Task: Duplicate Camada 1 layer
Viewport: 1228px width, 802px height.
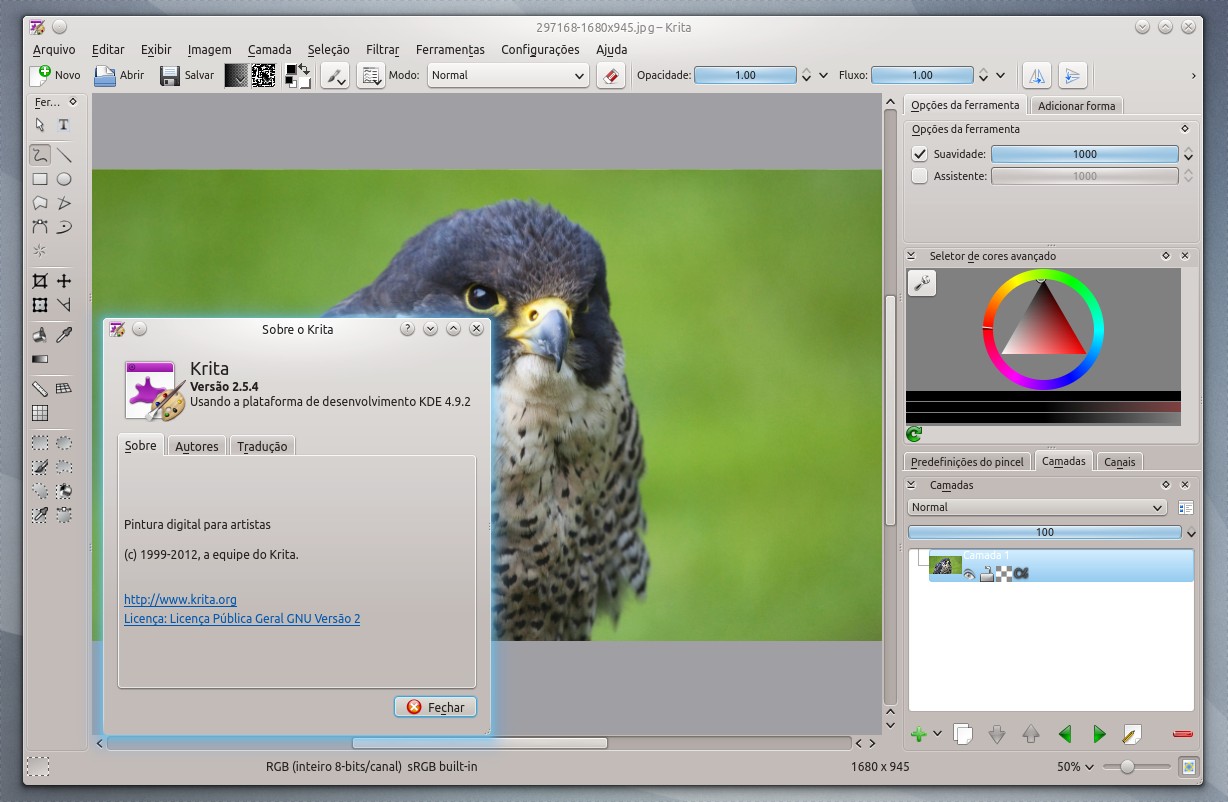Action: coord(962,734)
